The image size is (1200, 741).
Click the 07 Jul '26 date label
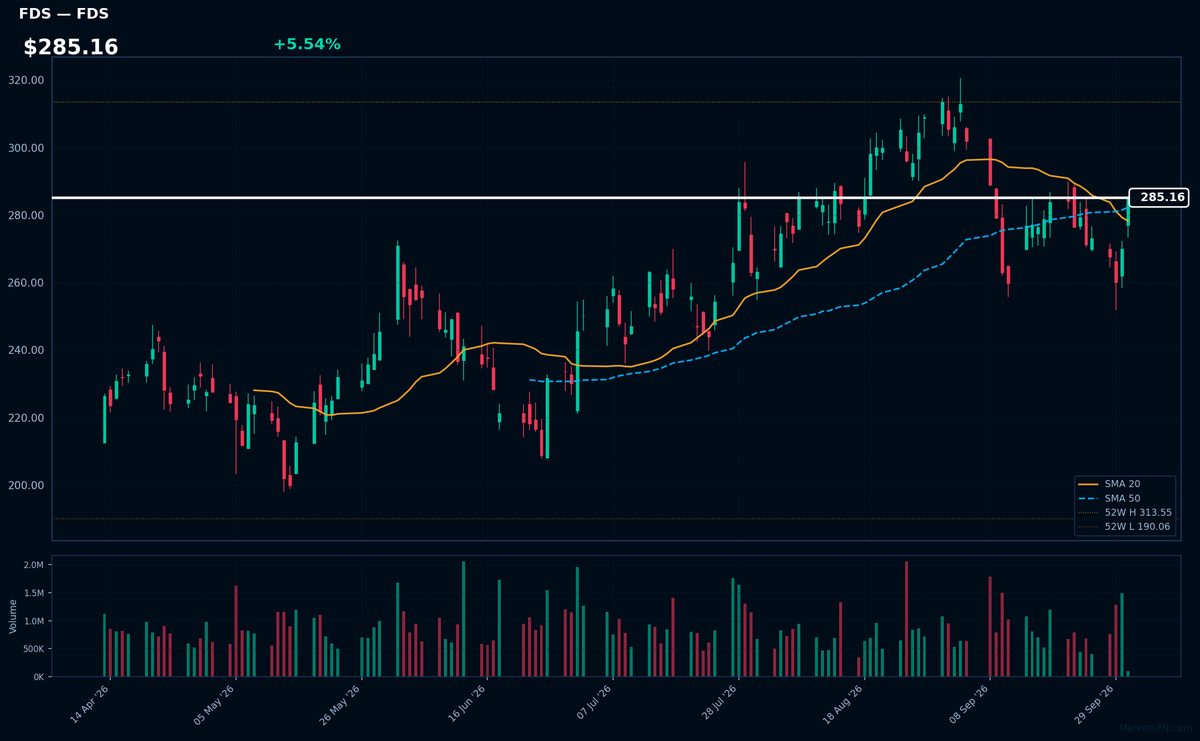[x=594, y=703]
